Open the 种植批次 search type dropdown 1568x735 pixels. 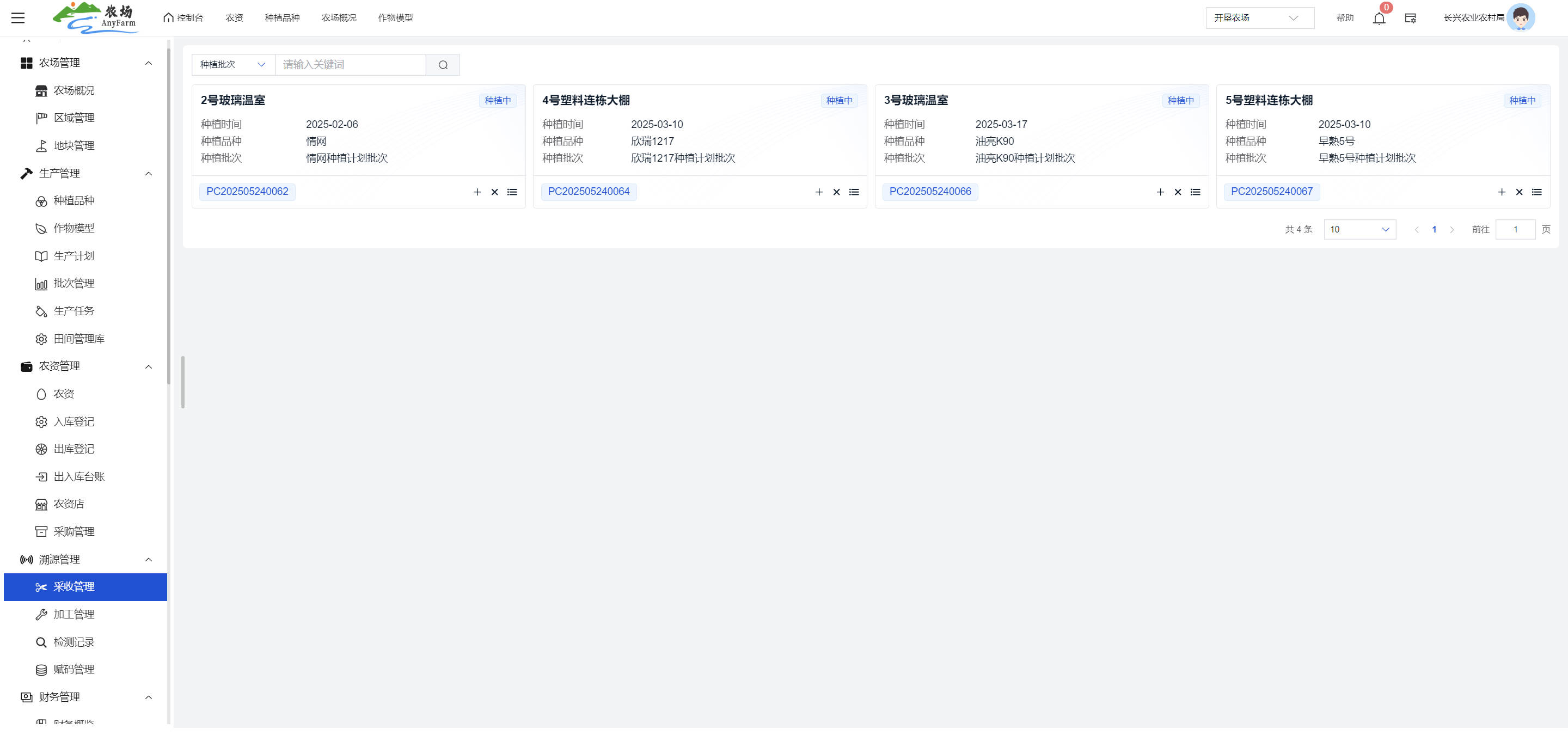[232, 64]
